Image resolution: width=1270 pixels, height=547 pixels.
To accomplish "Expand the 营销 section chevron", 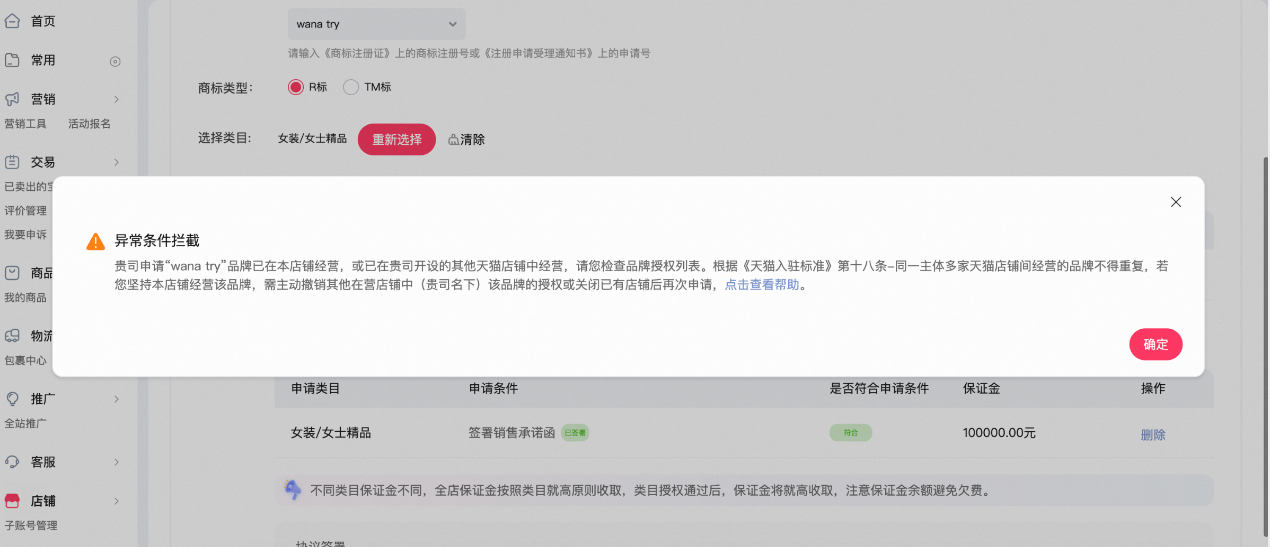I will [x=116, y=99].
